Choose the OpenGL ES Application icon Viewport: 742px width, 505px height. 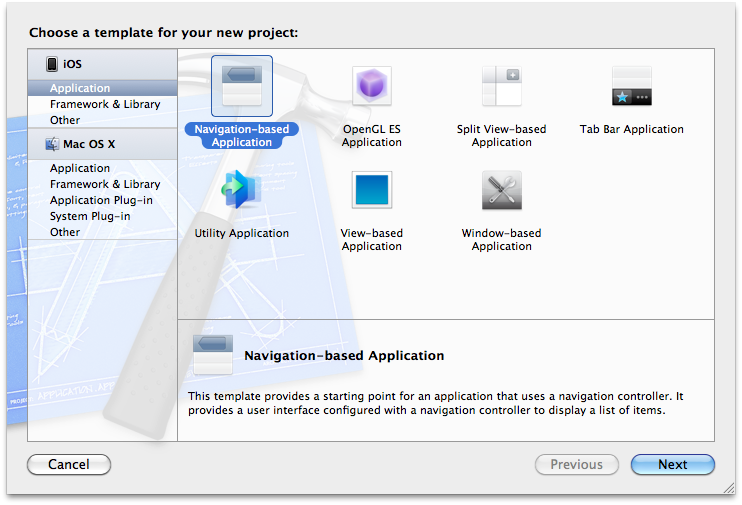[x=371, y=87]
